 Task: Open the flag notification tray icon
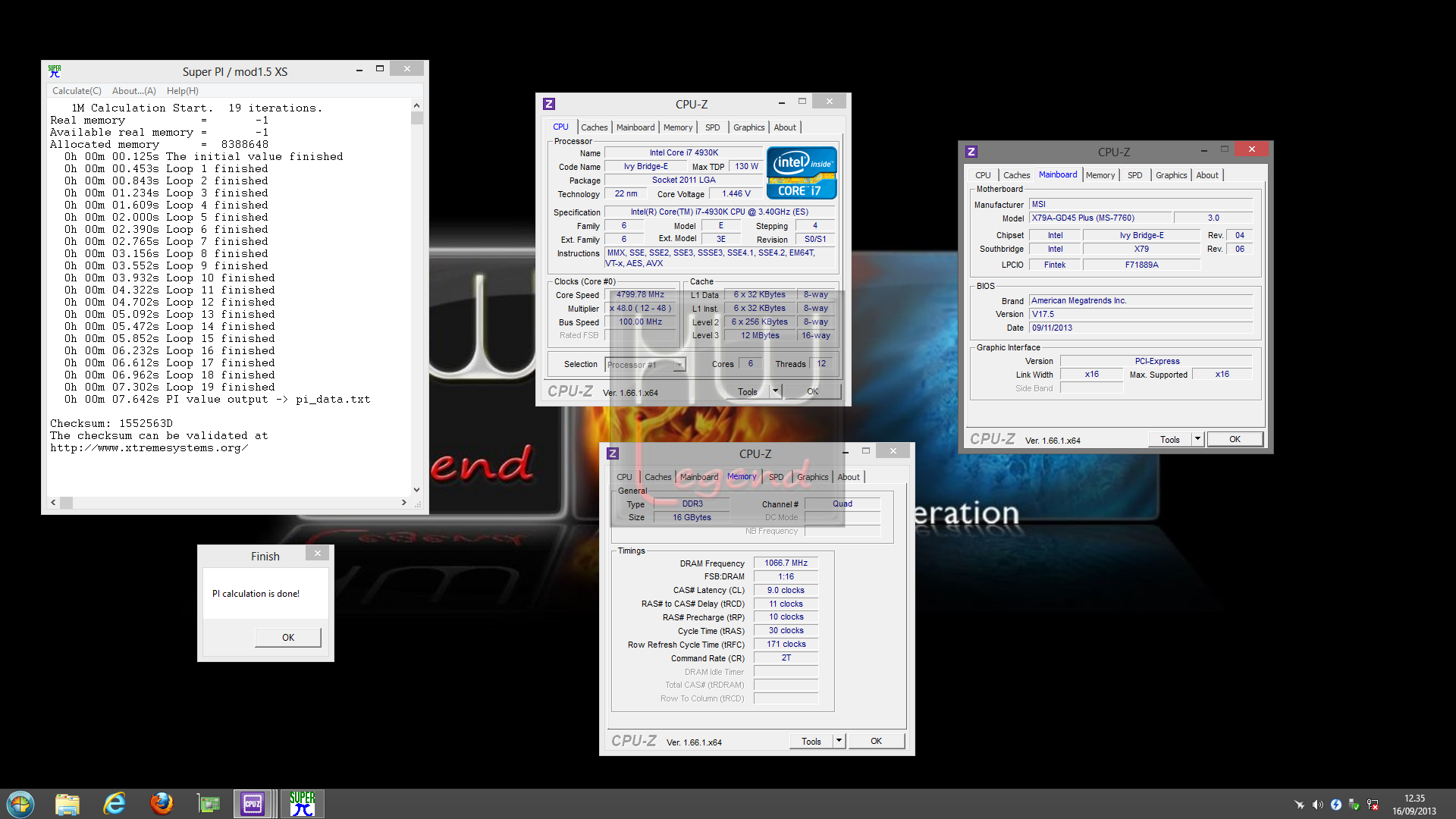[1354, 805]
